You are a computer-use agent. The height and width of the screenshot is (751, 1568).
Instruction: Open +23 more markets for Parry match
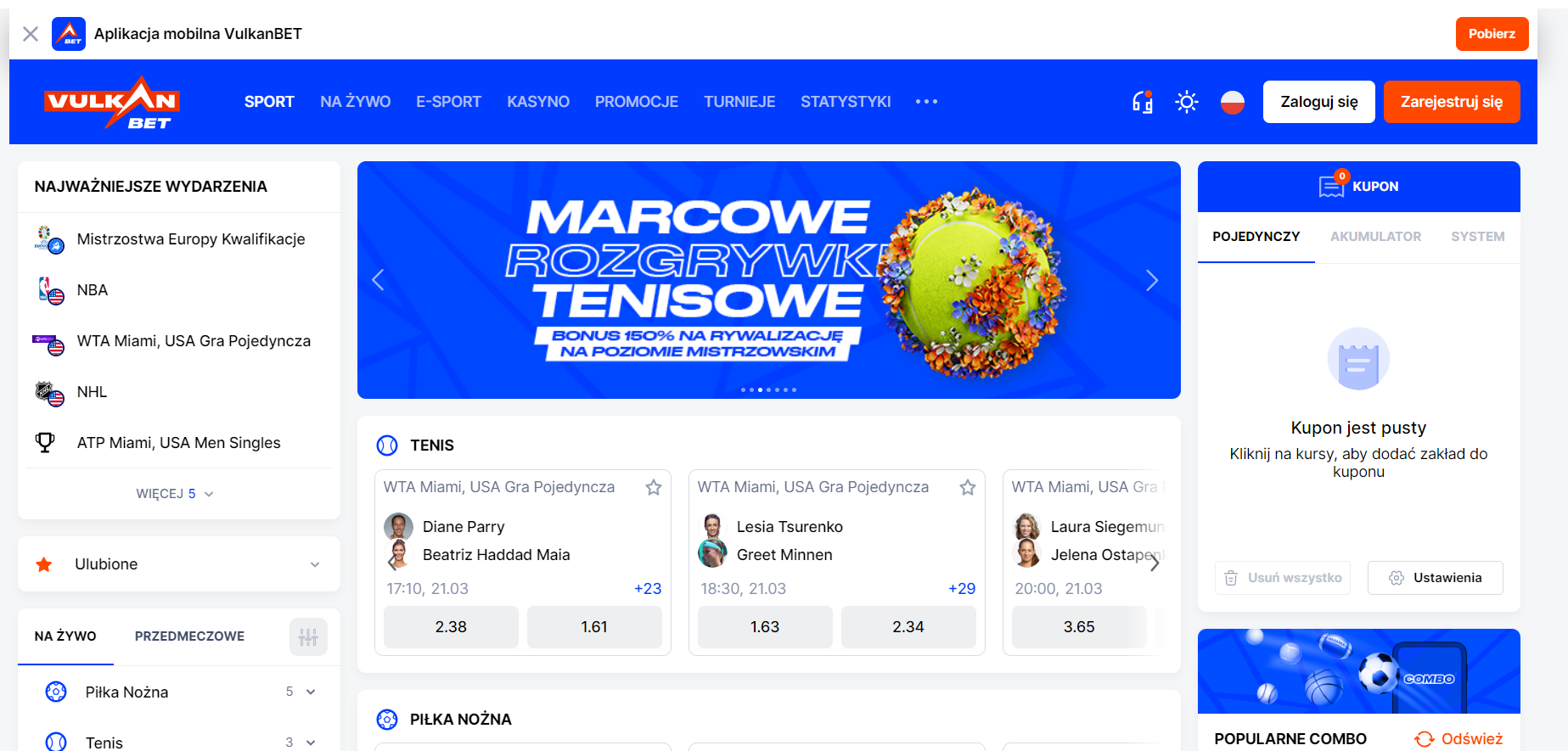648,589
